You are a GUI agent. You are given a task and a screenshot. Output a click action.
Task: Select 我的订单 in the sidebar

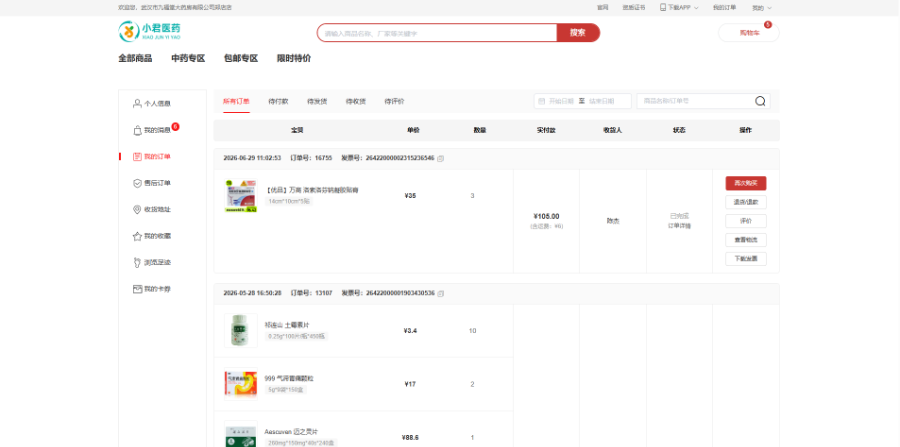[x=152, y=157]
